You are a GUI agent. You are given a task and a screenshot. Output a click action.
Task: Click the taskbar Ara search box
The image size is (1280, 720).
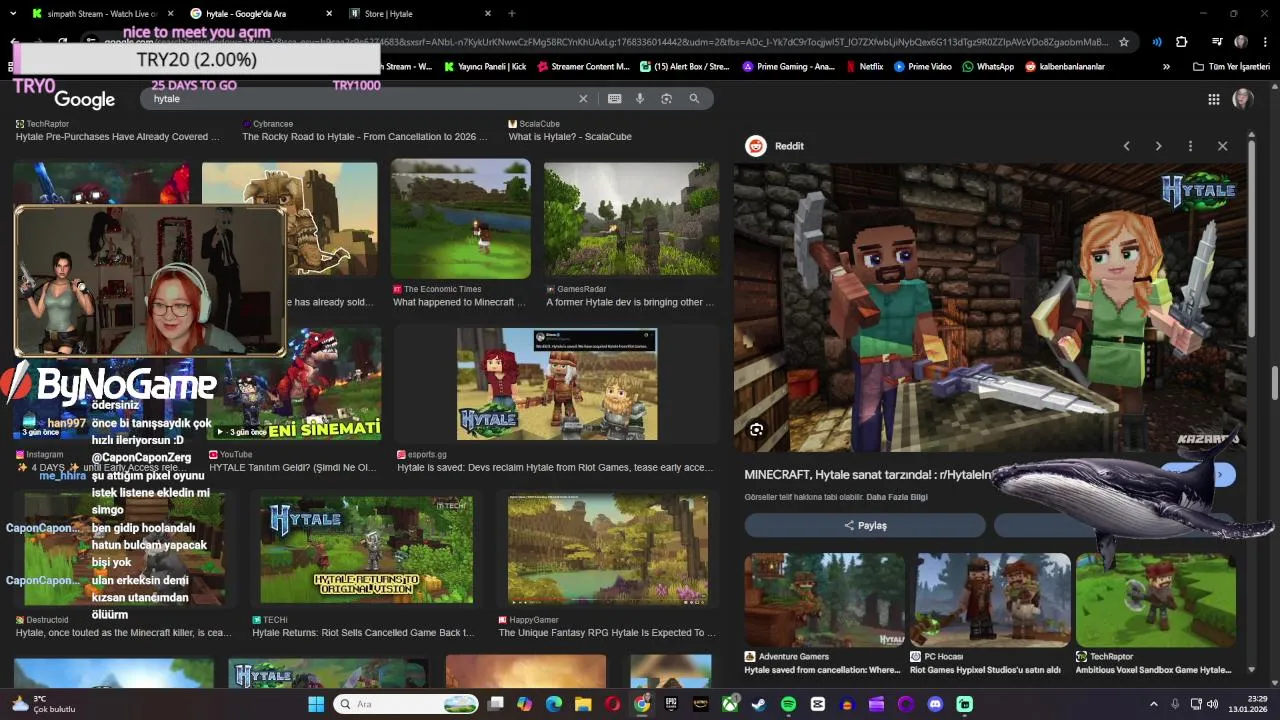(x=407, y=704)
